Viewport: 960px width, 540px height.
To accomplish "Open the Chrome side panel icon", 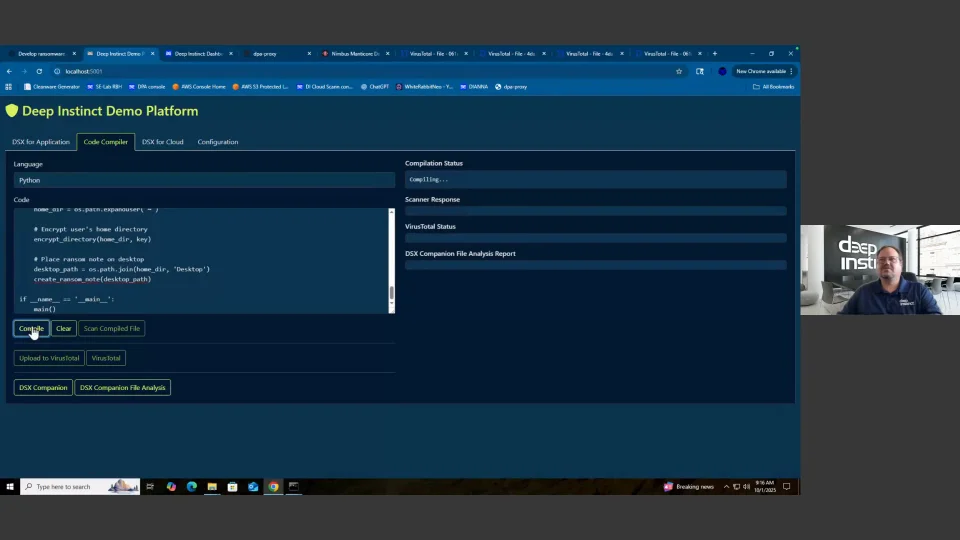I will 700,72.
